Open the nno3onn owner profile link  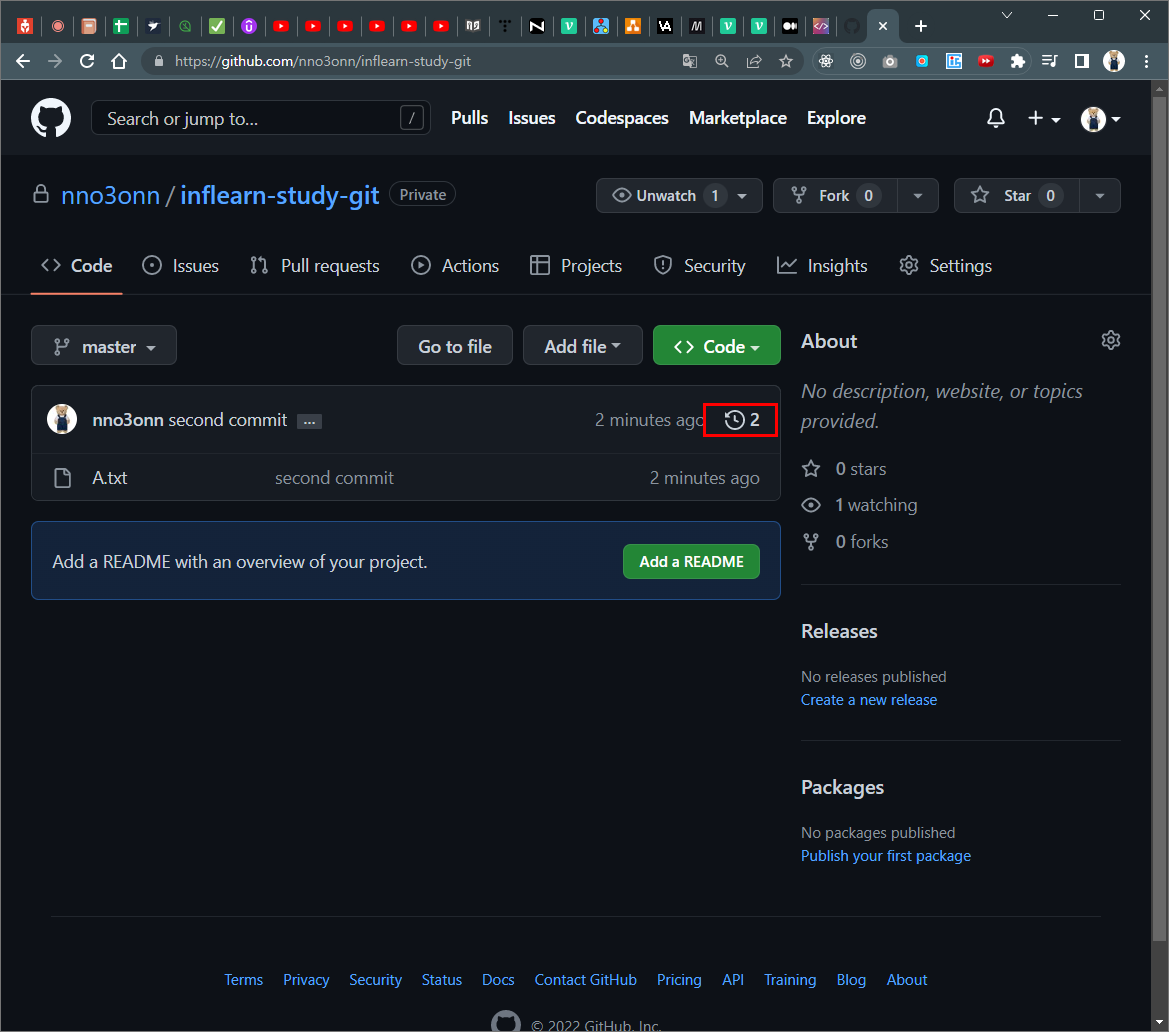click(110, 195)
